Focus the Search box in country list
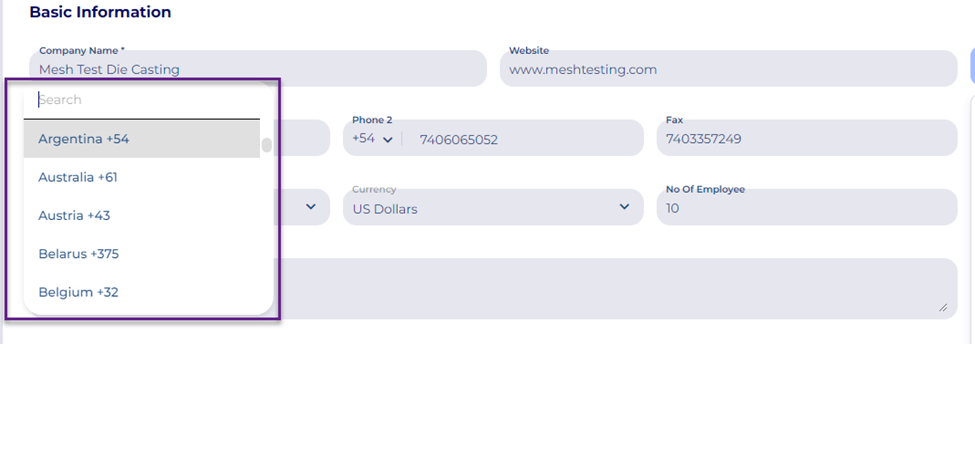 147,100
